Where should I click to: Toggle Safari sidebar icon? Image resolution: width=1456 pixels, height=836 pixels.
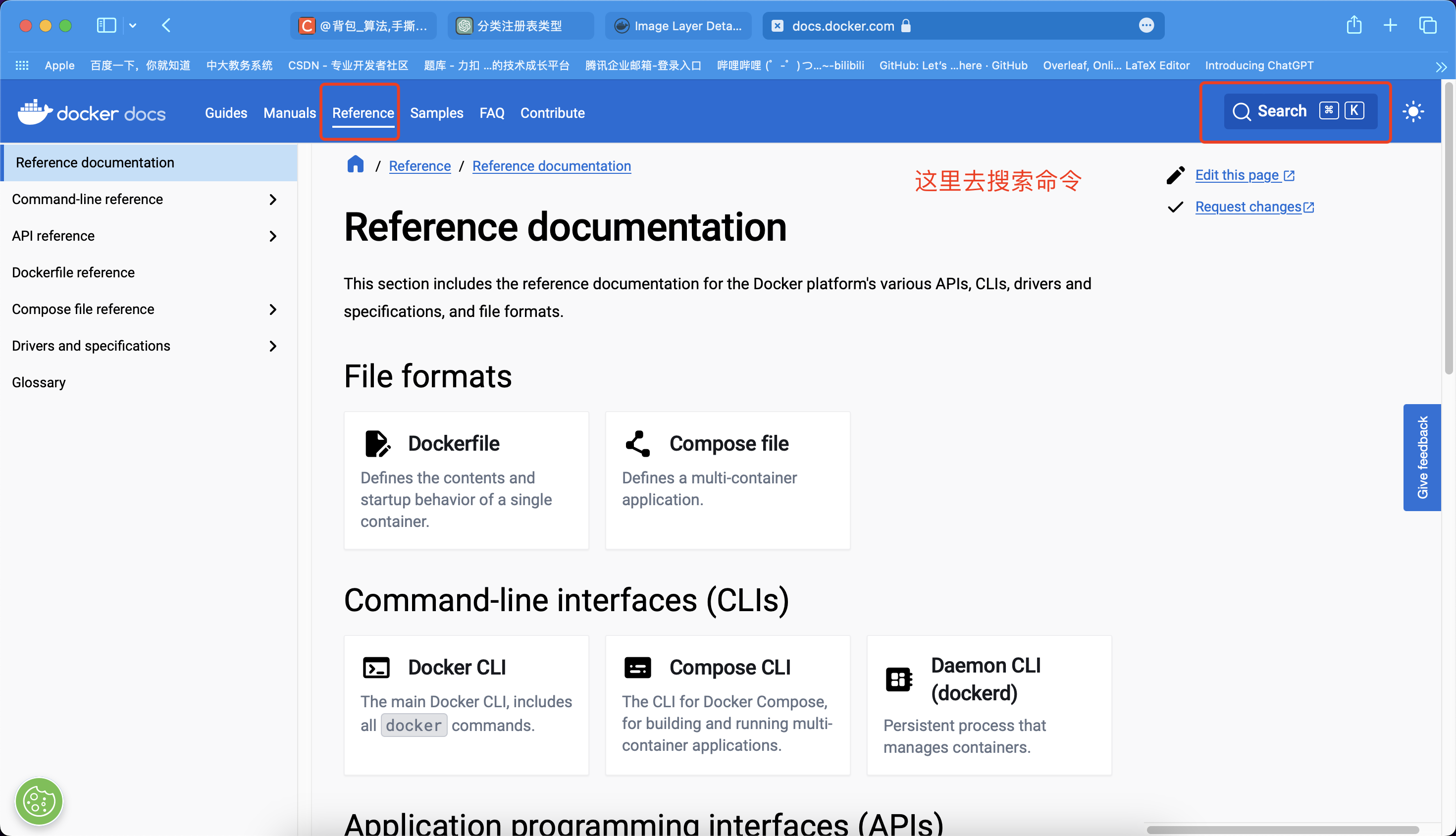(x=107, y=25)
